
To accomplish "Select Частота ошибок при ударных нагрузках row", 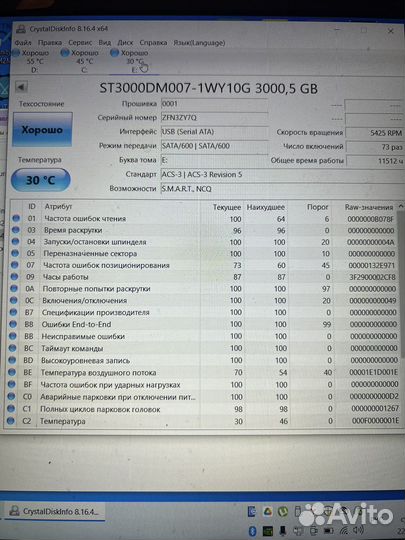I will point(203,384).
